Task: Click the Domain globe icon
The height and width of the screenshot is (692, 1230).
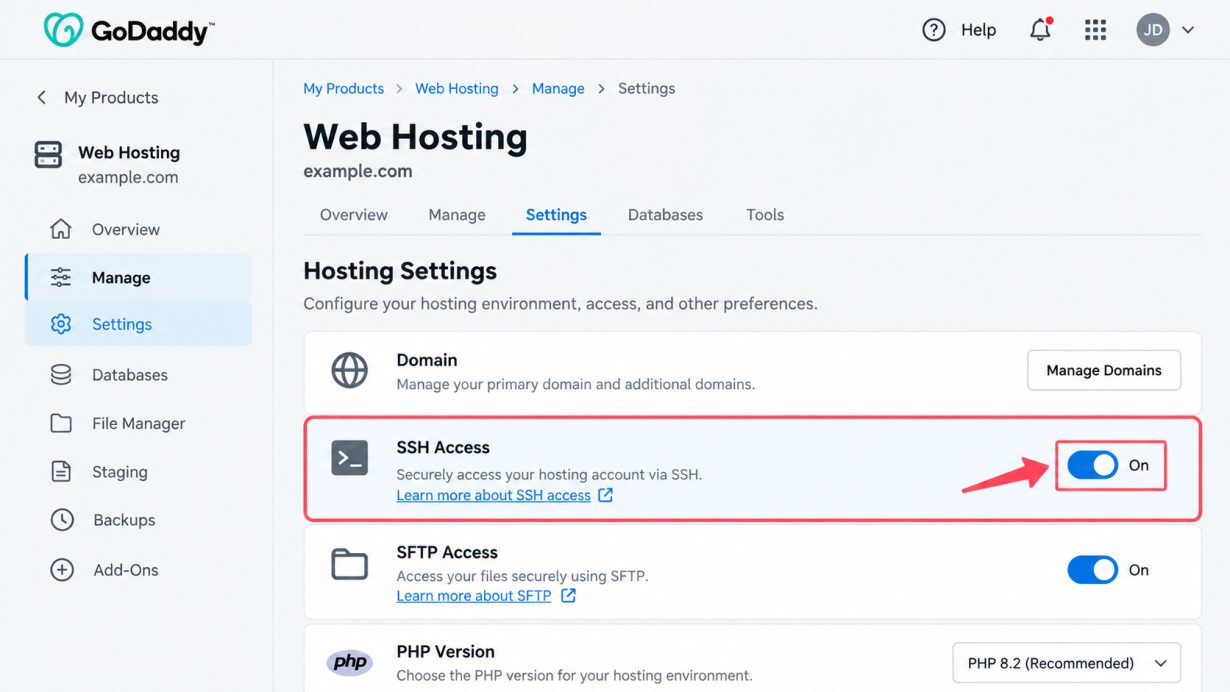Action: point(350,371)
